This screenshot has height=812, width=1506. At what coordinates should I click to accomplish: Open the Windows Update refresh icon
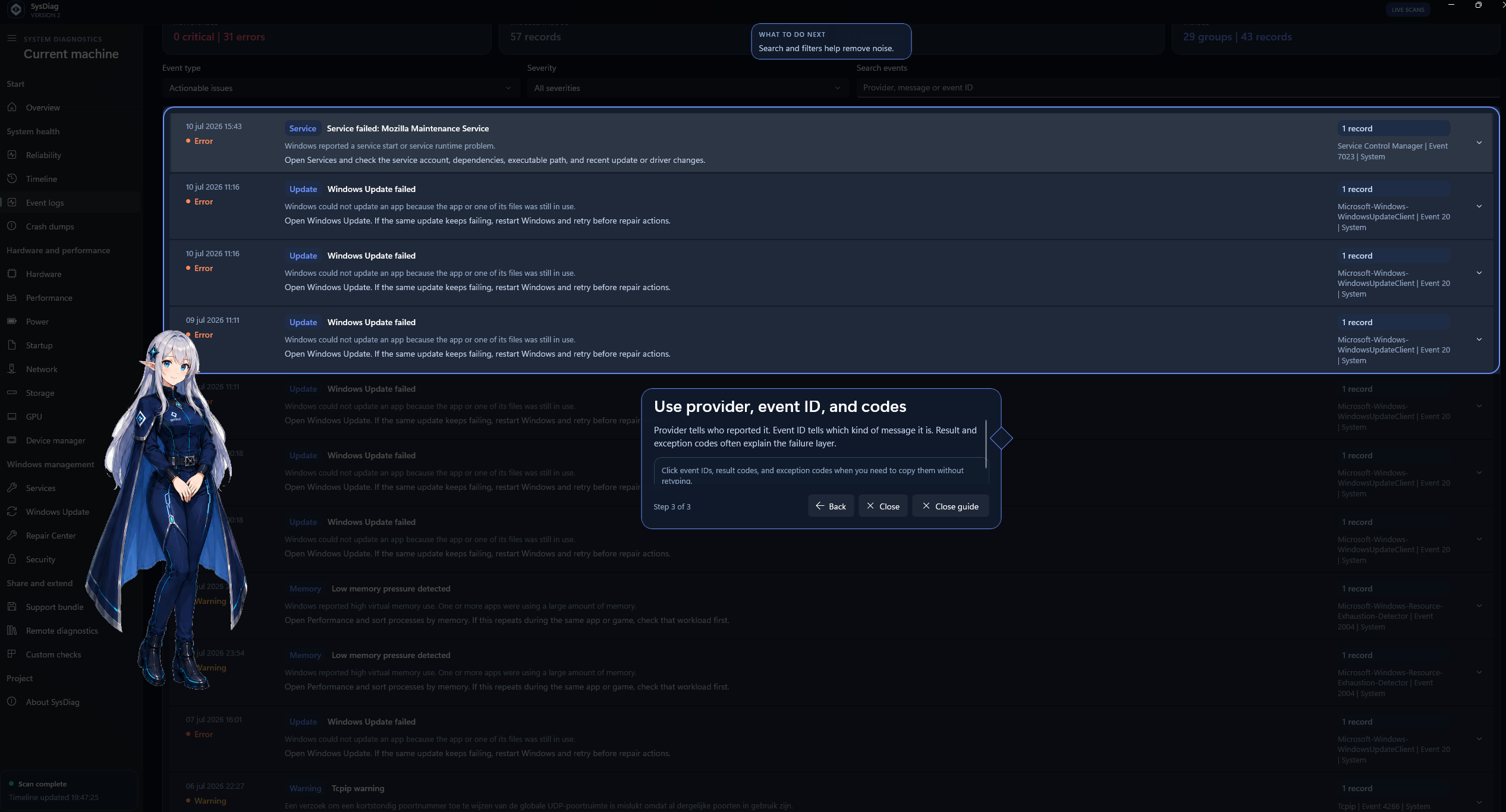coord(12,511)
